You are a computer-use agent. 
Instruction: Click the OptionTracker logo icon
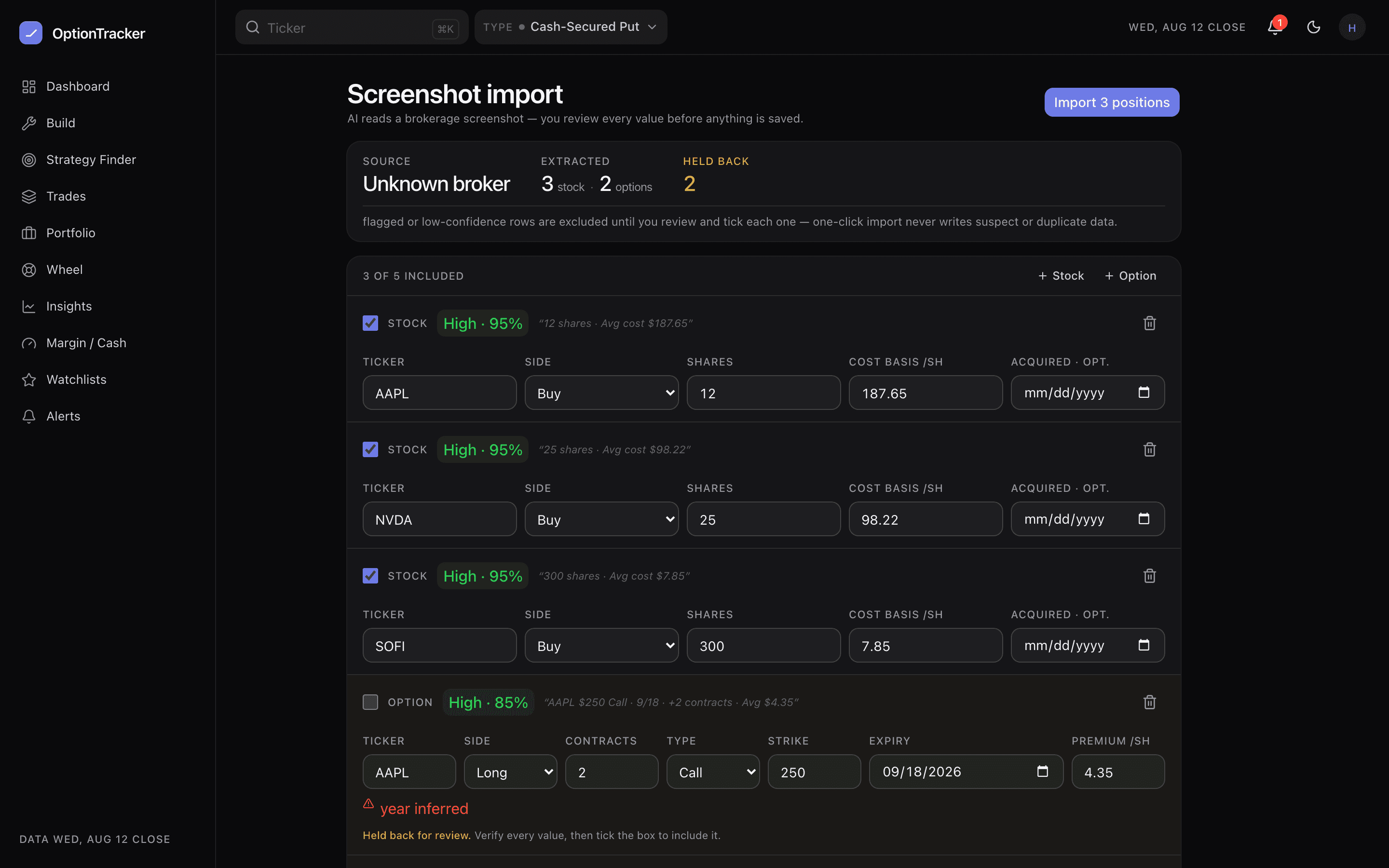30,33
